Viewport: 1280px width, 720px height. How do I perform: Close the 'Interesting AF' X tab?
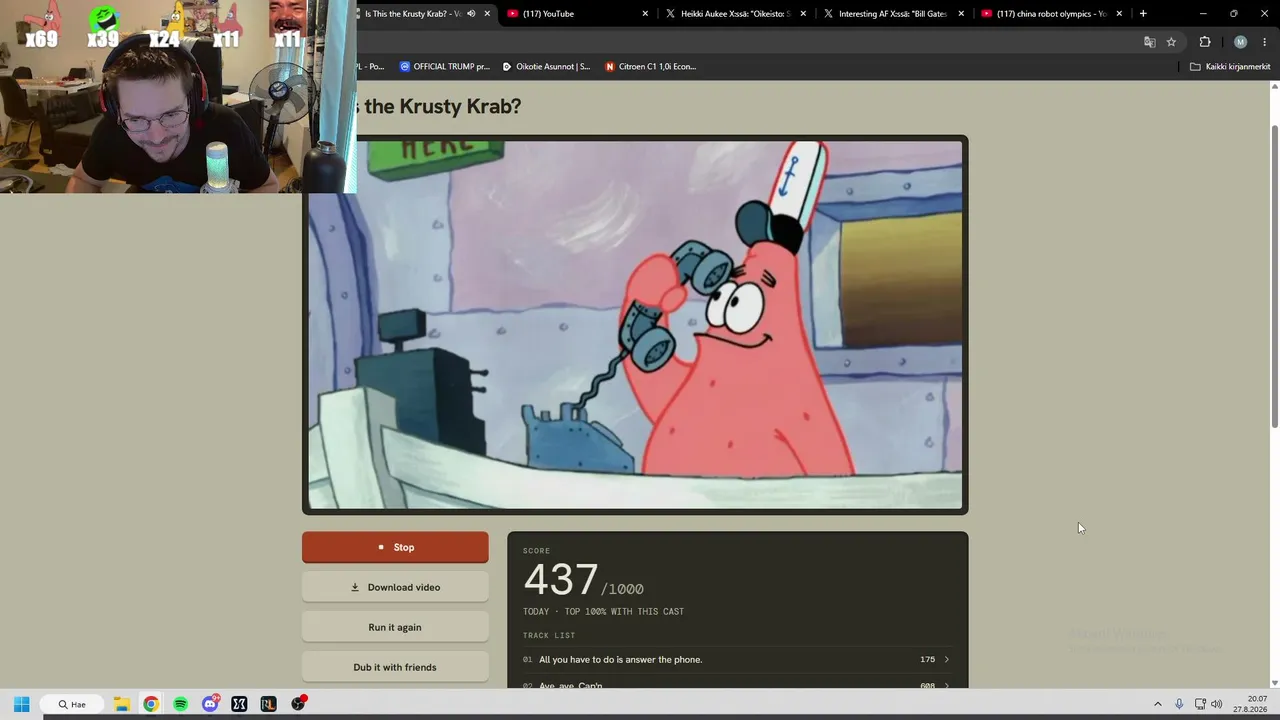coord(961,14)
